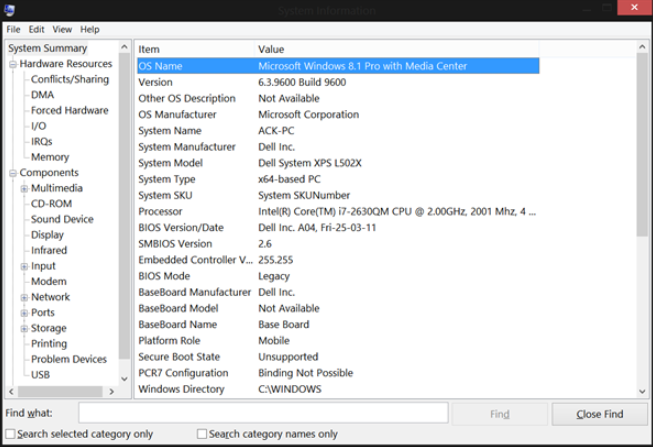Click the Value column header
653x447 pixels.
point(397,49)
